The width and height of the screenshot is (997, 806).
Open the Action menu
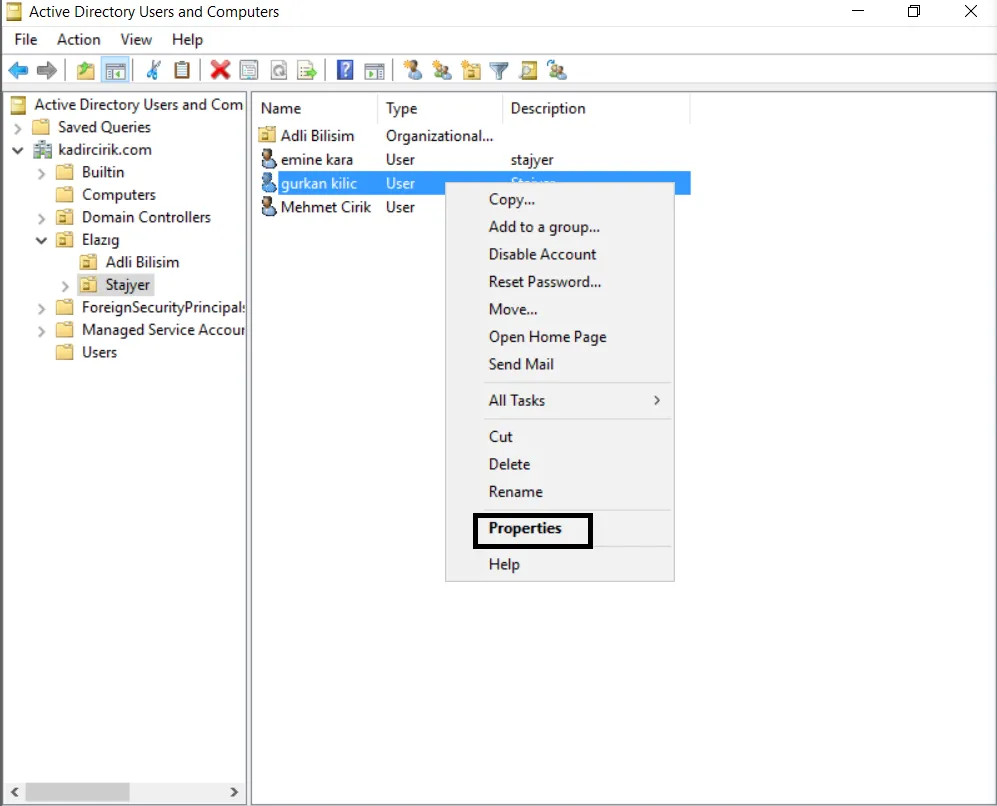pos(79,39)
